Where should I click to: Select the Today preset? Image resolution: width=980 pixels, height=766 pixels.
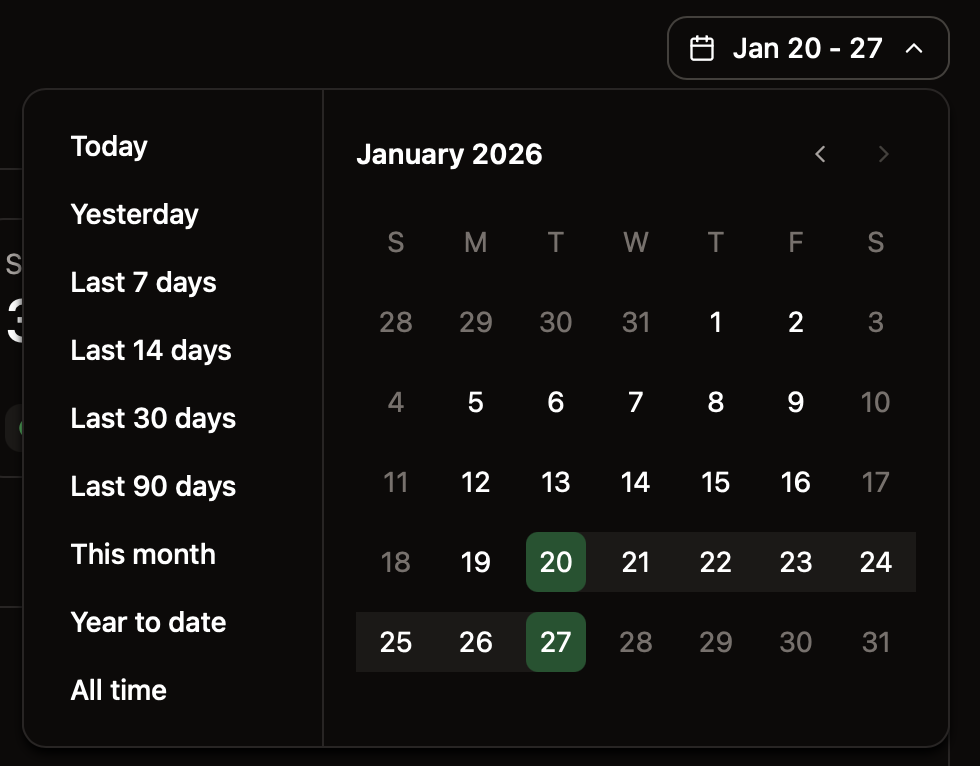(x=108, y=146)
